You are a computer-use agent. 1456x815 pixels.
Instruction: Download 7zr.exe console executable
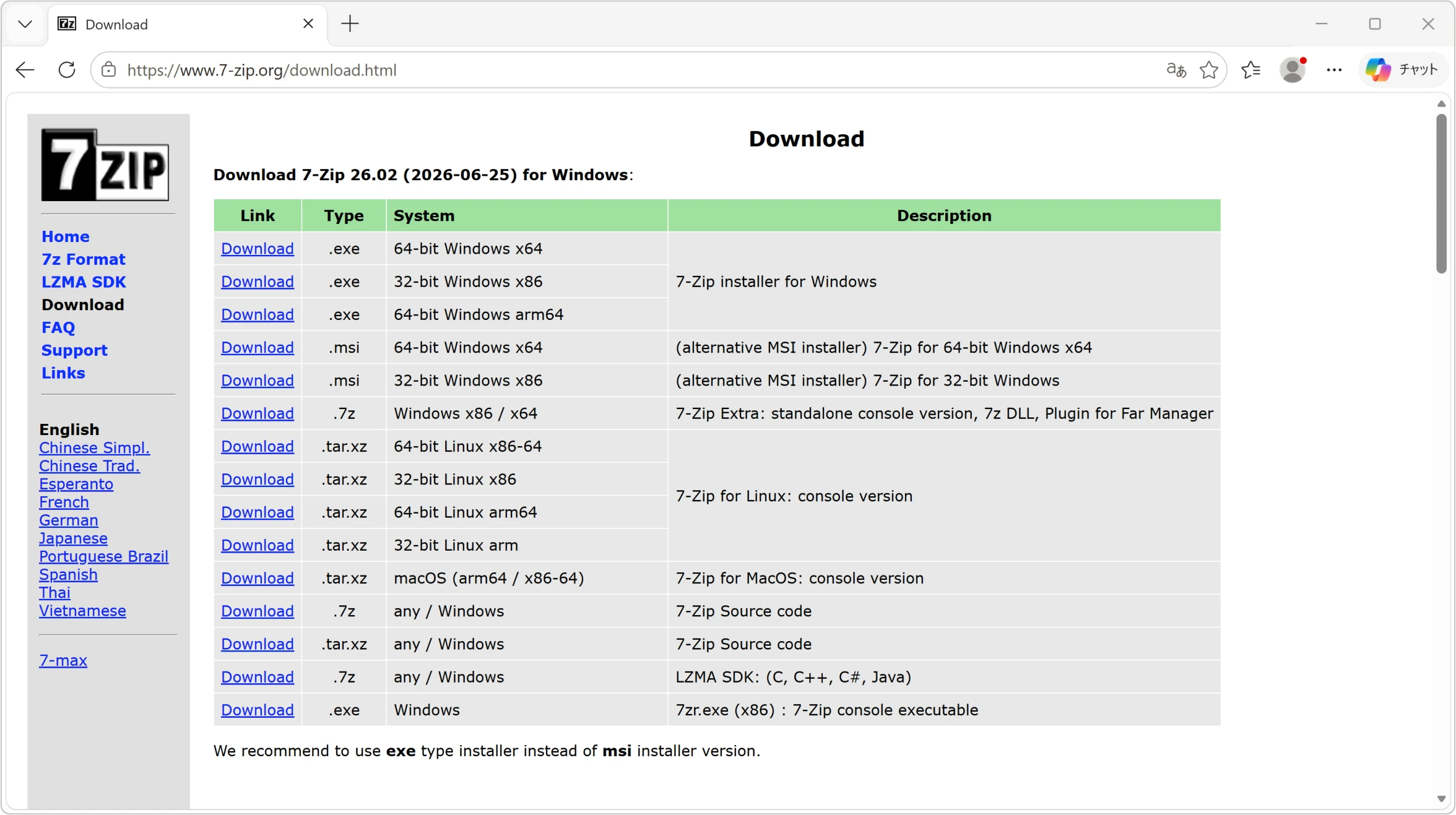(x=258, y=710)
